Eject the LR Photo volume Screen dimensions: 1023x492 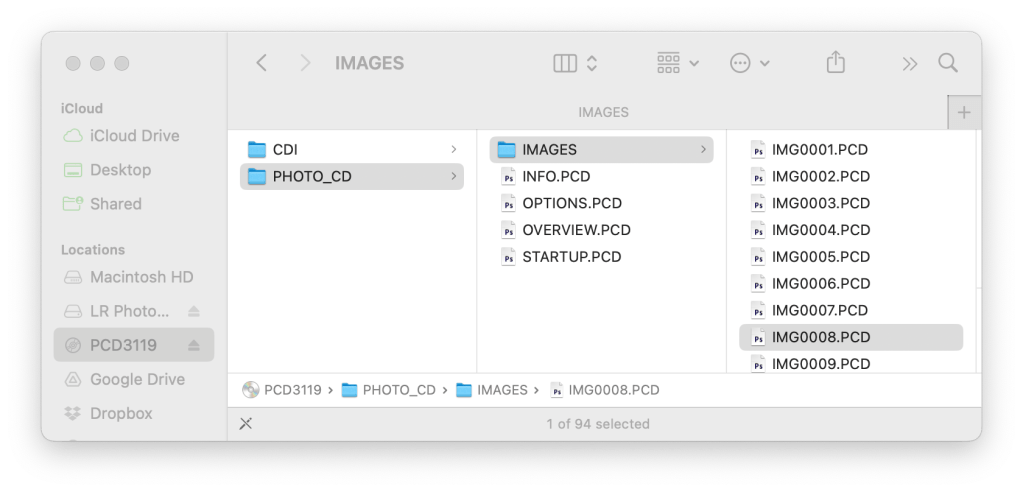194,311
